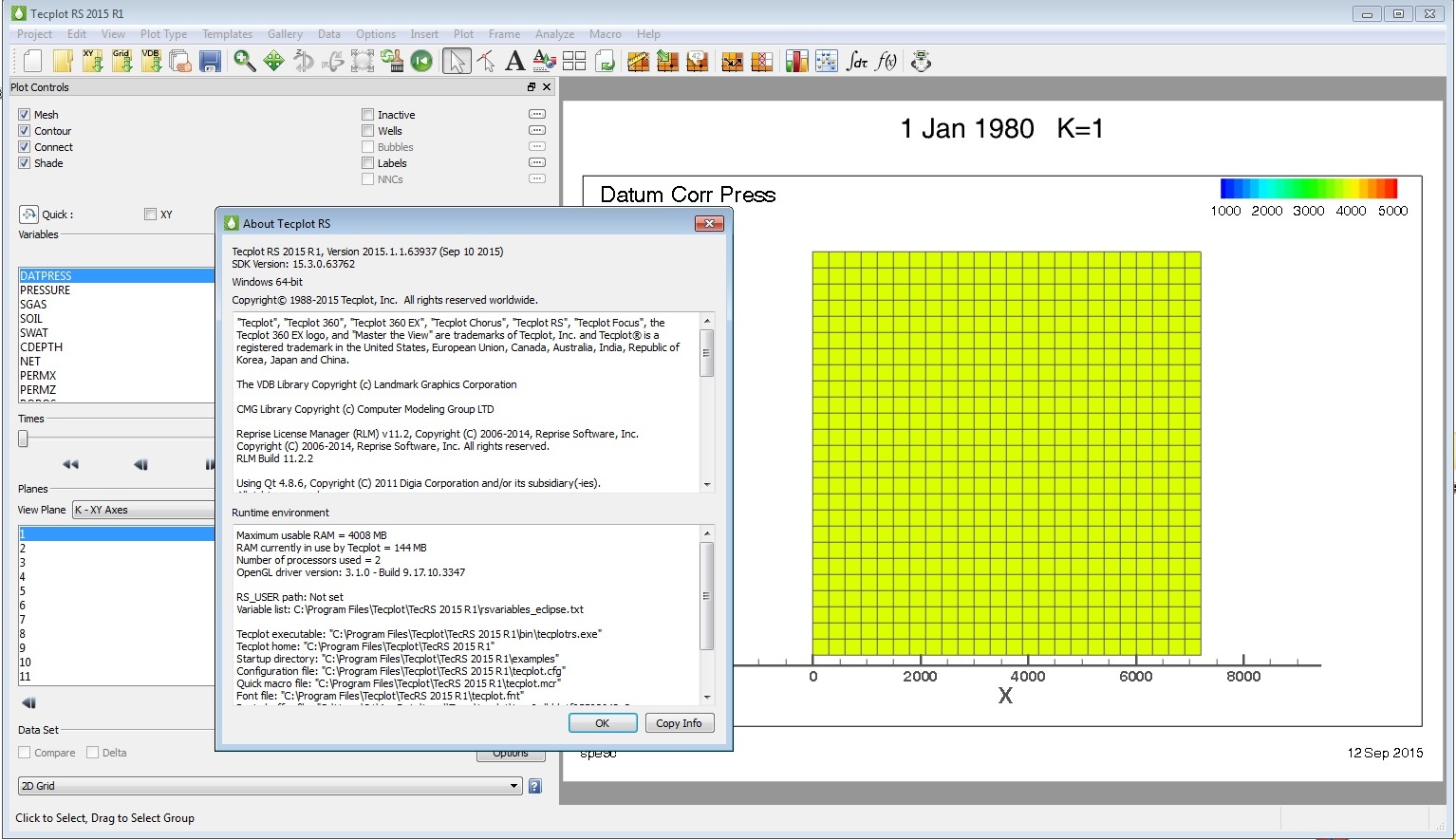The height and width of the screenshot is (840, 1456).
Task: Select the green four-arrow translate tool
Action: pos(274,62)
